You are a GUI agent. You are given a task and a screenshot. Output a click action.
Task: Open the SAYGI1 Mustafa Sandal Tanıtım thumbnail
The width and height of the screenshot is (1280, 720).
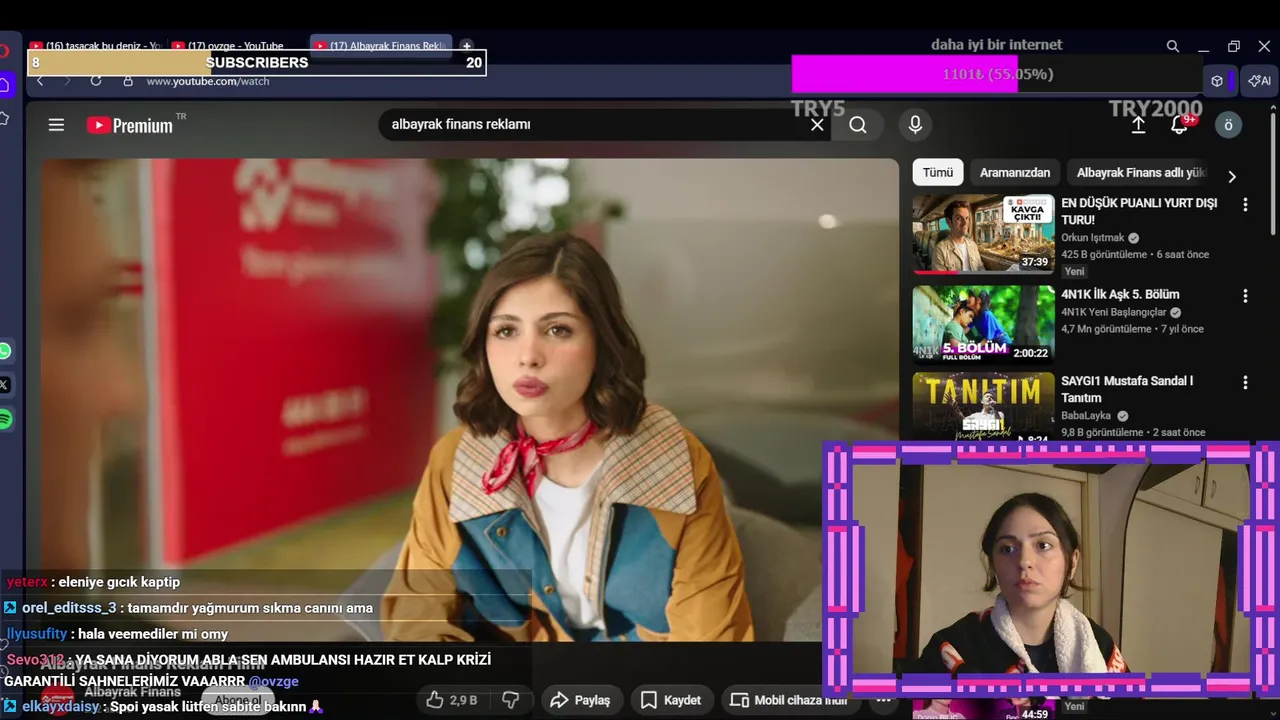983,406
